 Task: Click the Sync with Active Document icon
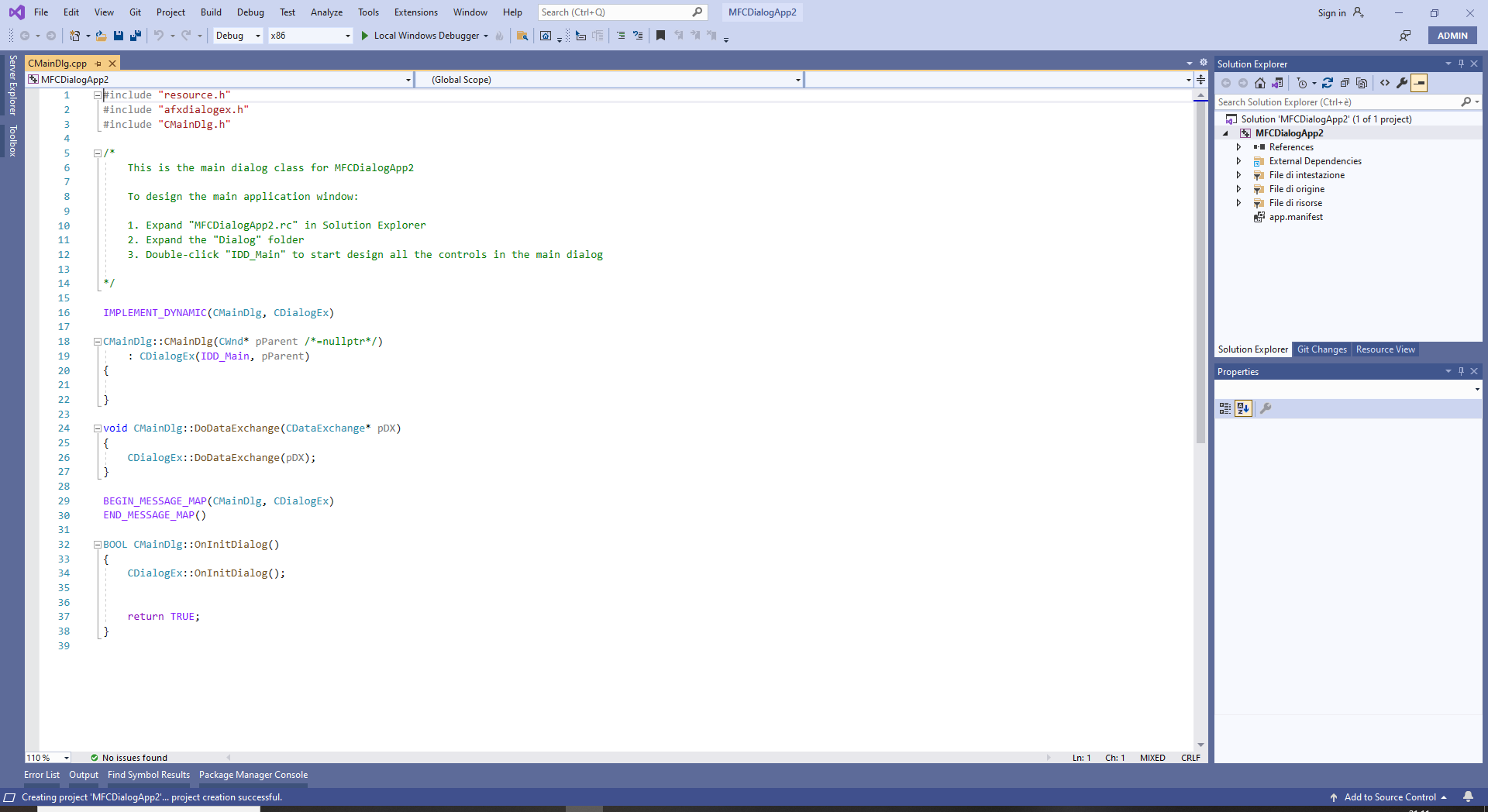point(1328,83)
